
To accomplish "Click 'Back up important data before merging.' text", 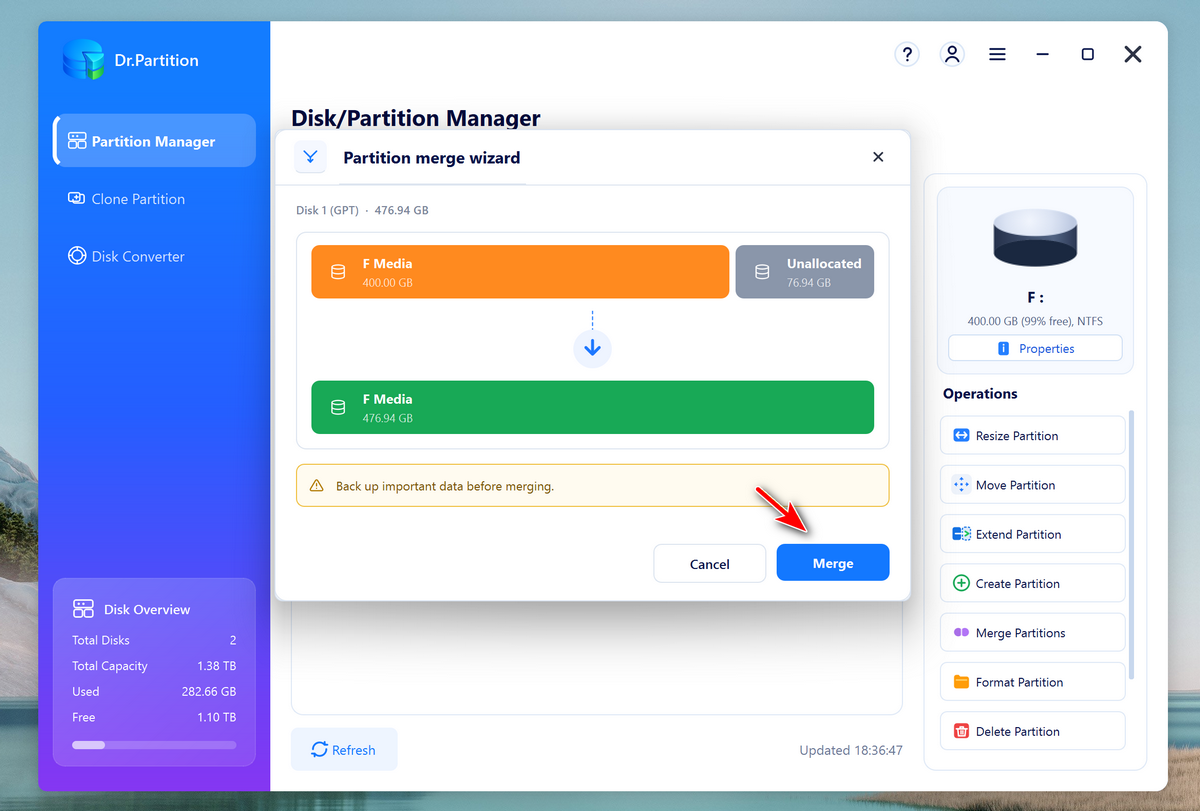I will pos(445,486).
